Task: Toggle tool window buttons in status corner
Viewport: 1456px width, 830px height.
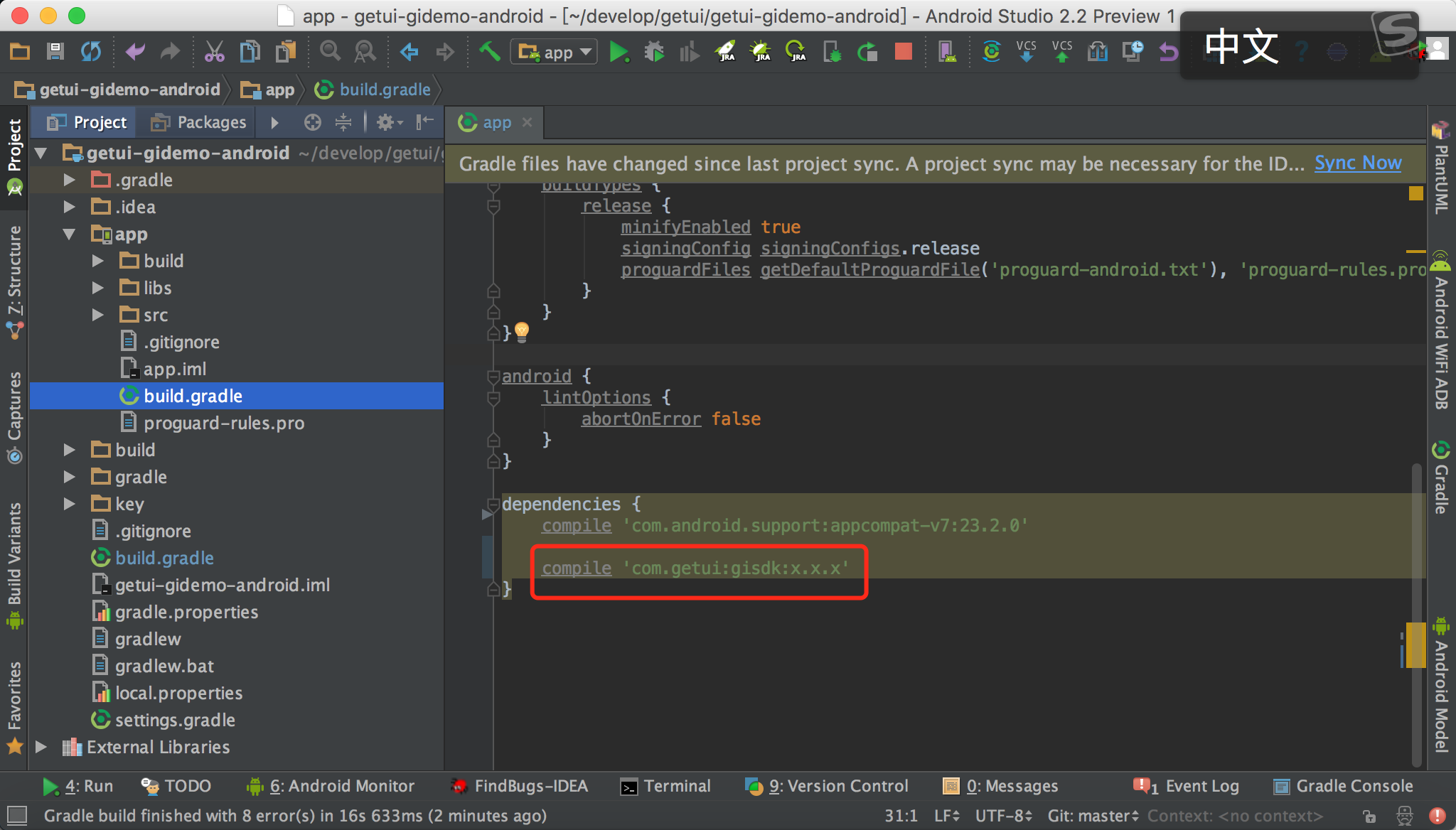Action: point(16,815)
